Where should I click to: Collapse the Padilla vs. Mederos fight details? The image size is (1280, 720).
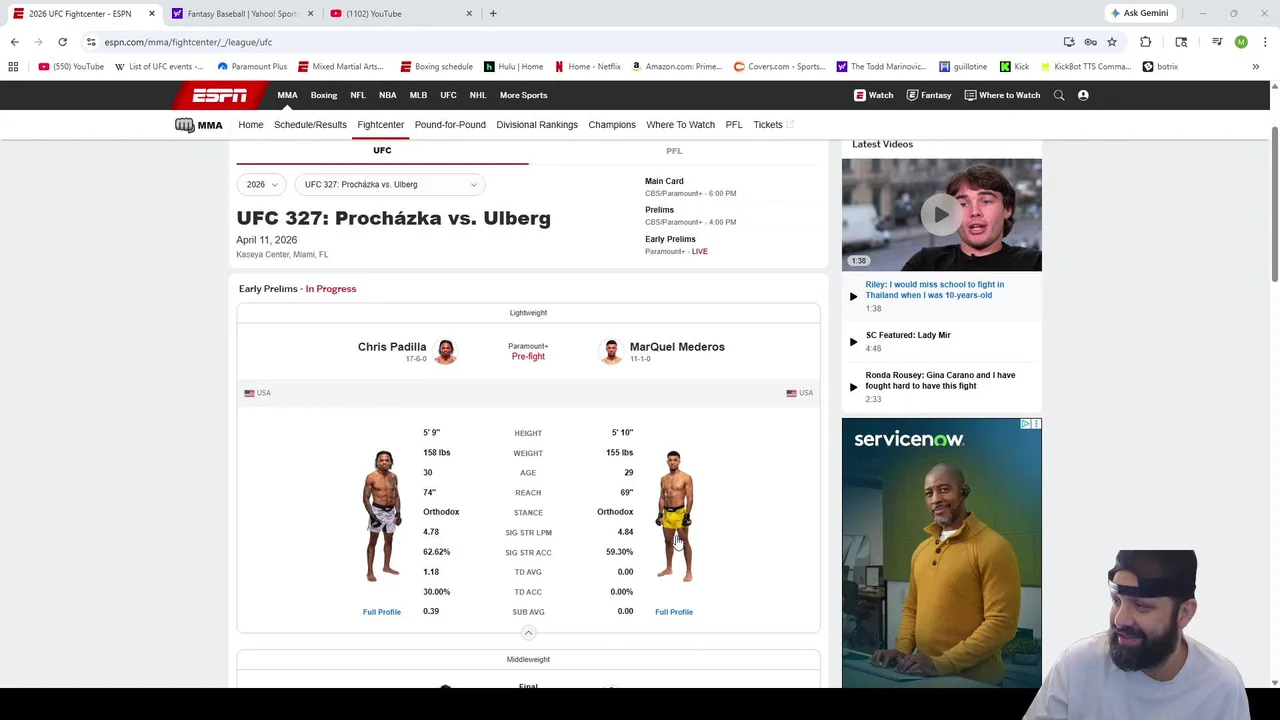528,632
